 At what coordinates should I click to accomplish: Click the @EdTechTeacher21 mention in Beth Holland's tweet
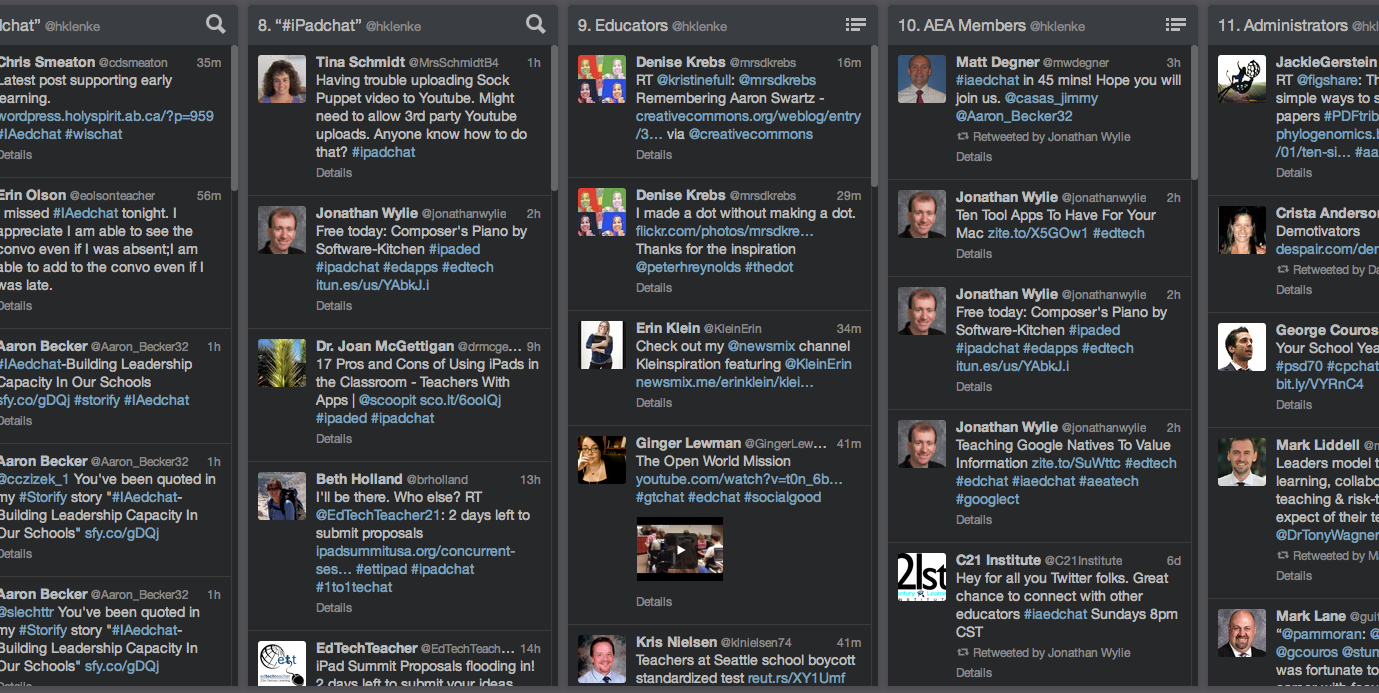pos(379,515)
